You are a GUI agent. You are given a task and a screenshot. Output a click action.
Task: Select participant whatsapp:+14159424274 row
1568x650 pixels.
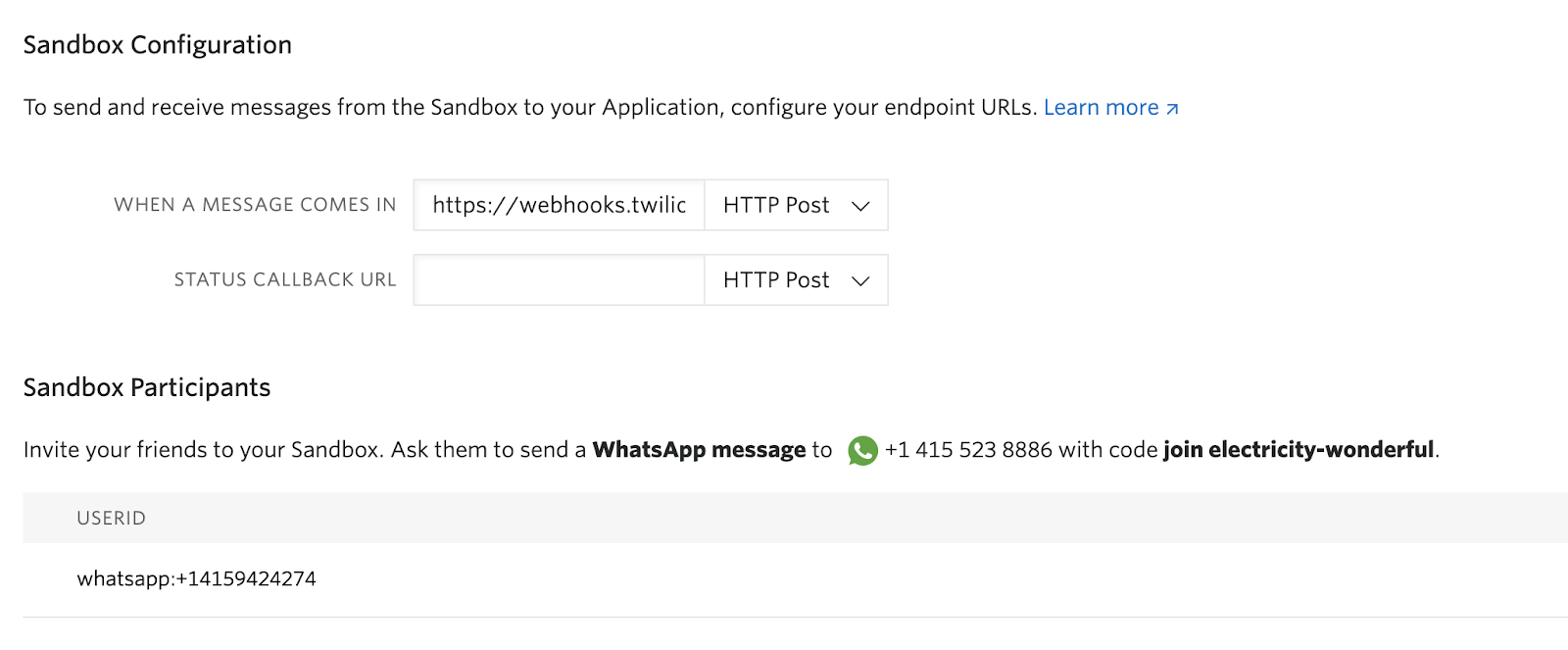(x=795, y=579)
